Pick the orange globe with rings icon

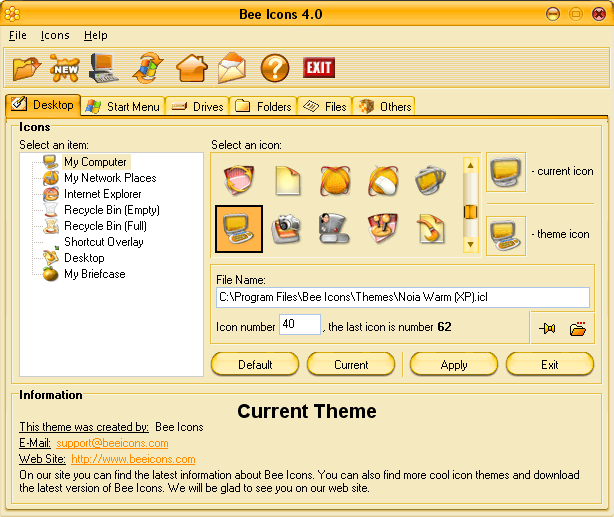click(x=335, y=181)
